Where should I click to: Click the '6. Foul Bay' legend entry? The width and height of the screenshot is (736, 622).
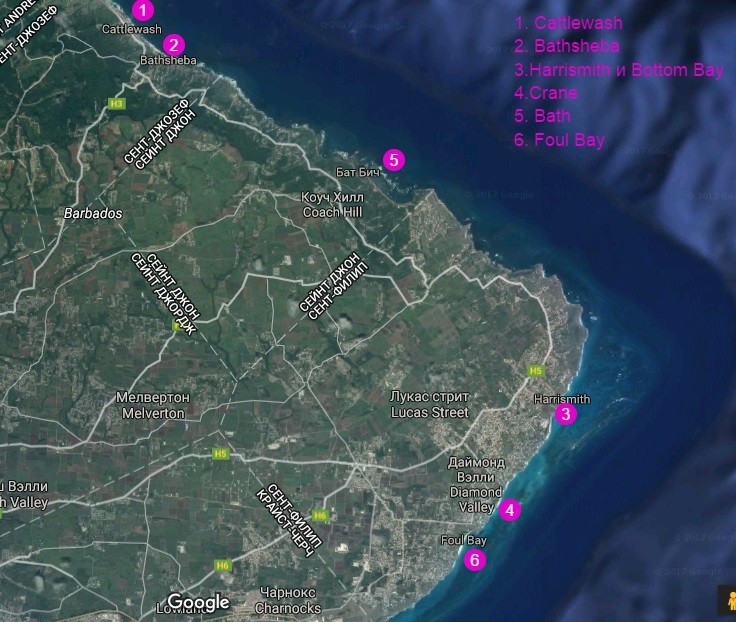(x=559, y=140)
